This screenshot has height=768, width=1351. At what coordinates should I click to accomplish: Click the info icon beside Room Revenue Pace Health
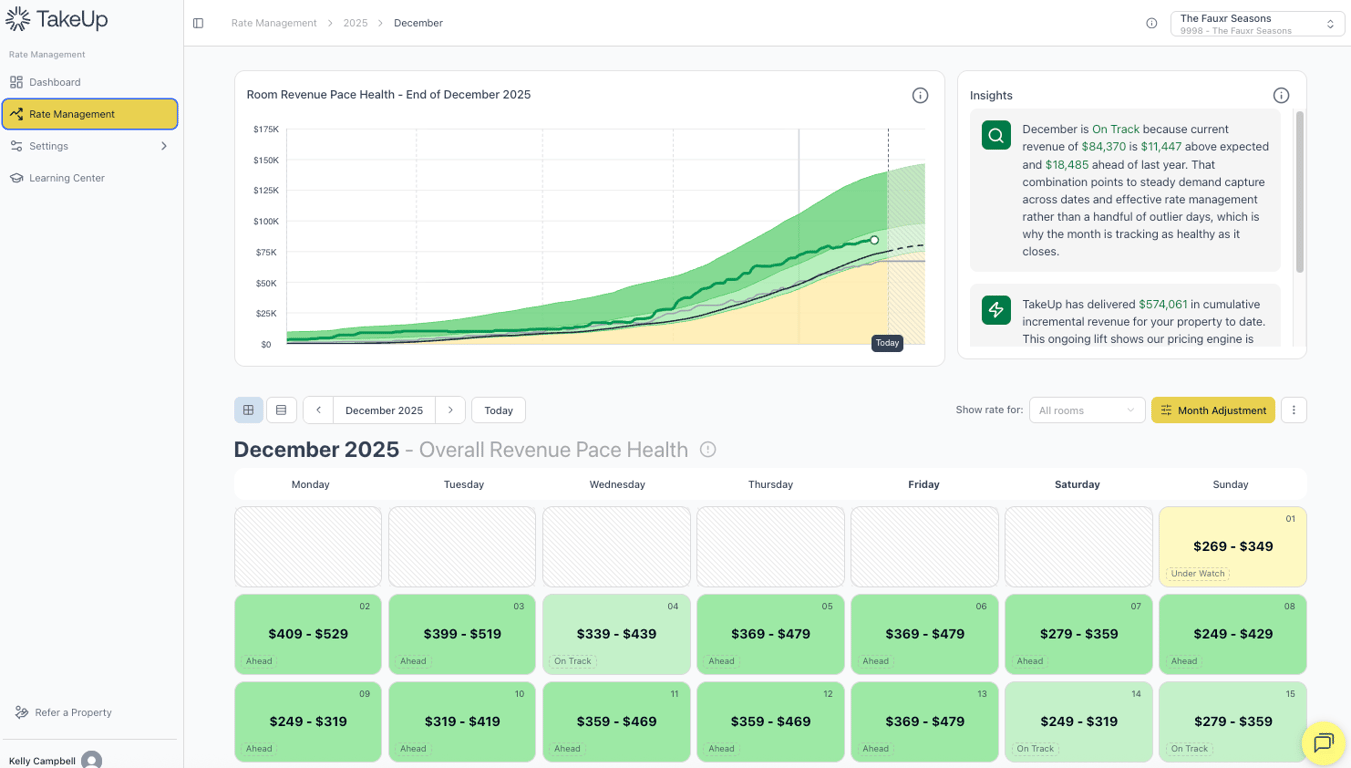pyautogui.click(x=920, y=95)
